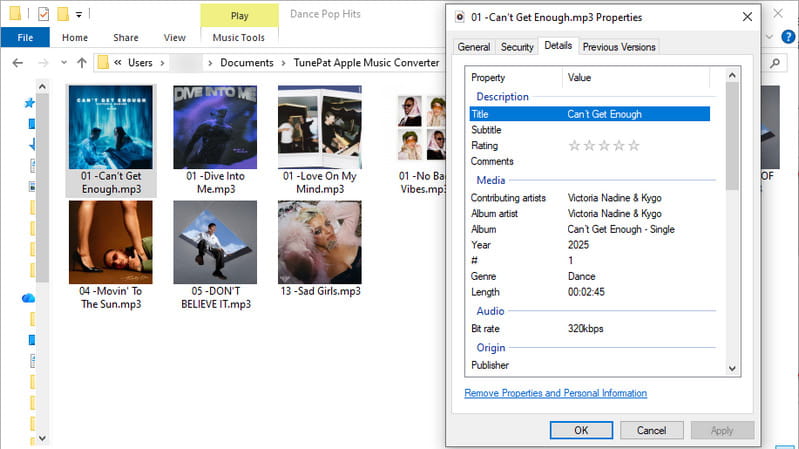Image resolution: width=799 pixels, height=449 pixels.
Task: Switch to the Share ribbon tab
Action: click(126, 37)
